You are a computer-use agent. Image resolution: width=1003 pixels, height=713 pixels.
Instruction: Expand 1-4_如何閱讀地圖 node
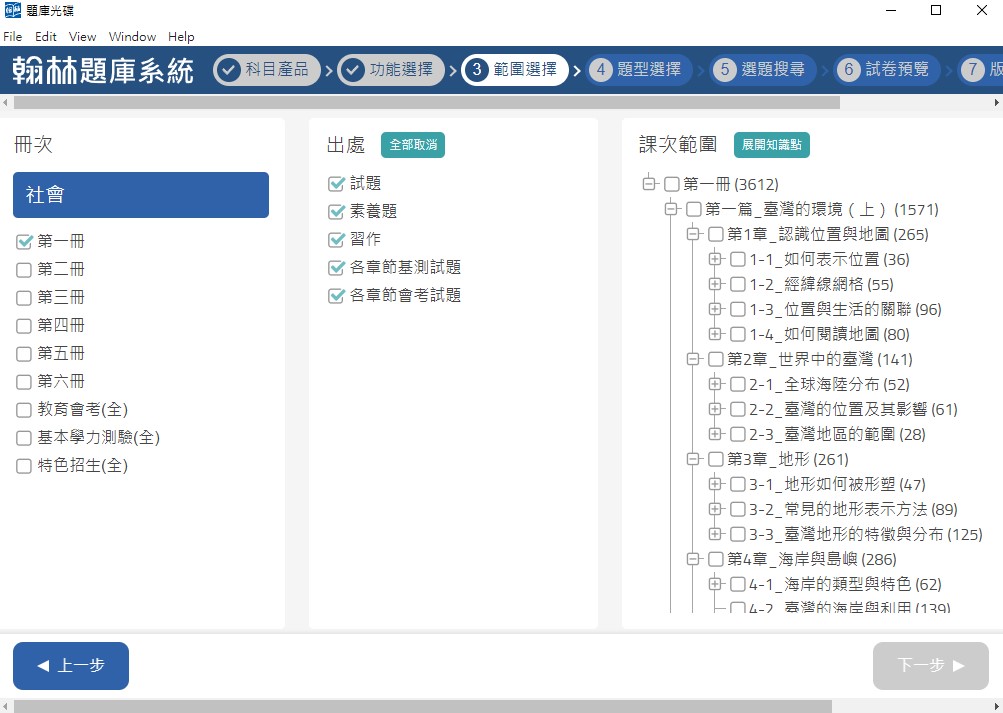pos(715,334)
